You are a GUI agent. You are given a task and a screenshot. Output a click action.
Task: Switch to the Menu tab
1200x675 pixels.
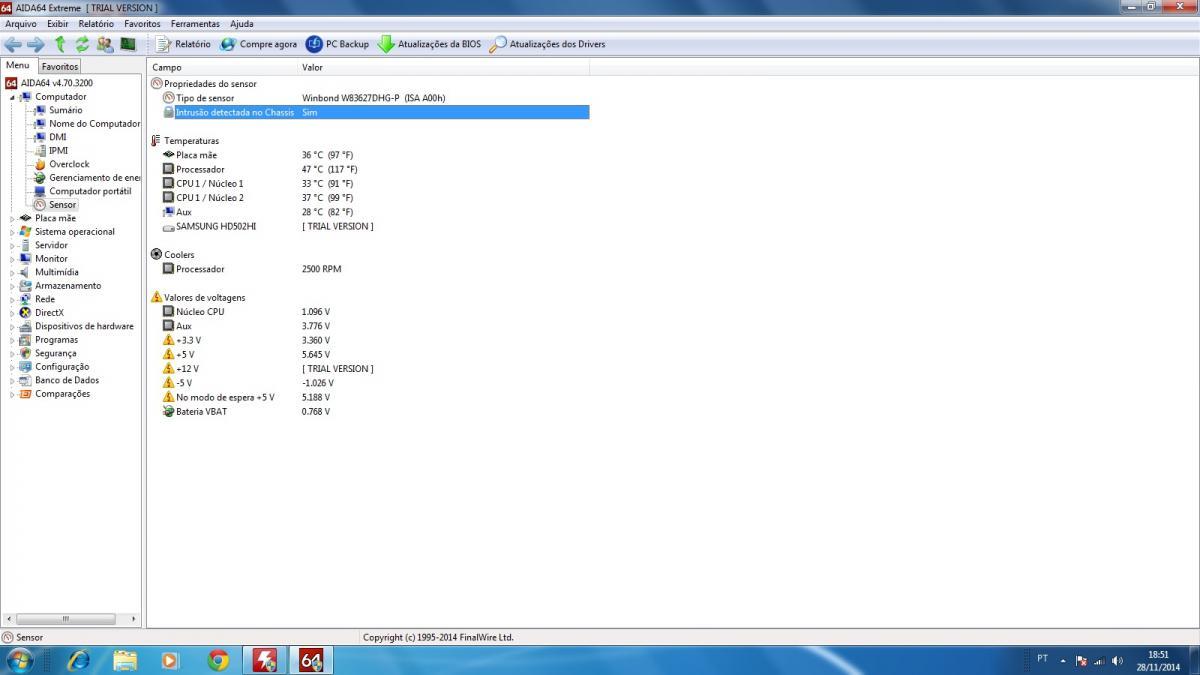point(18,66)
